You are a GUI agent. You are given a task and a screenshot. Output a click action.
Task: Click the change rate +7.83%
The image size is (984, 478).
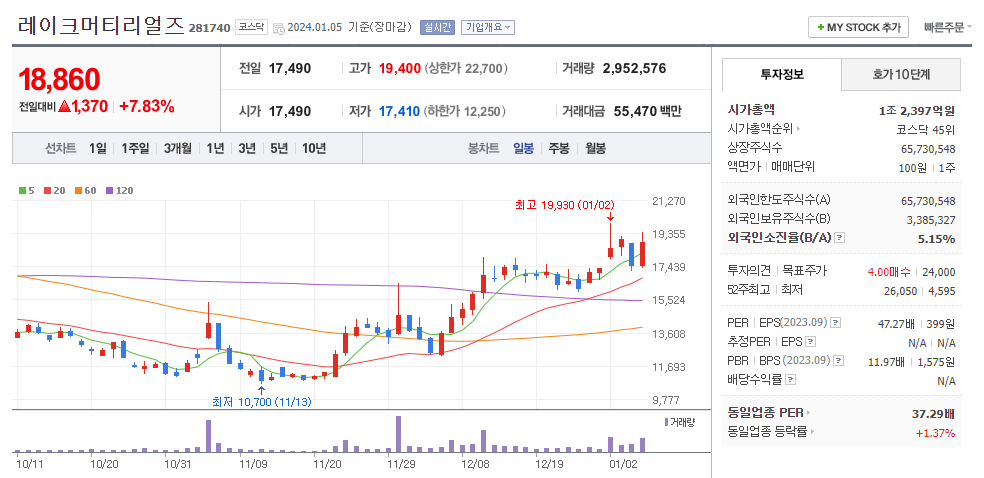146,106
